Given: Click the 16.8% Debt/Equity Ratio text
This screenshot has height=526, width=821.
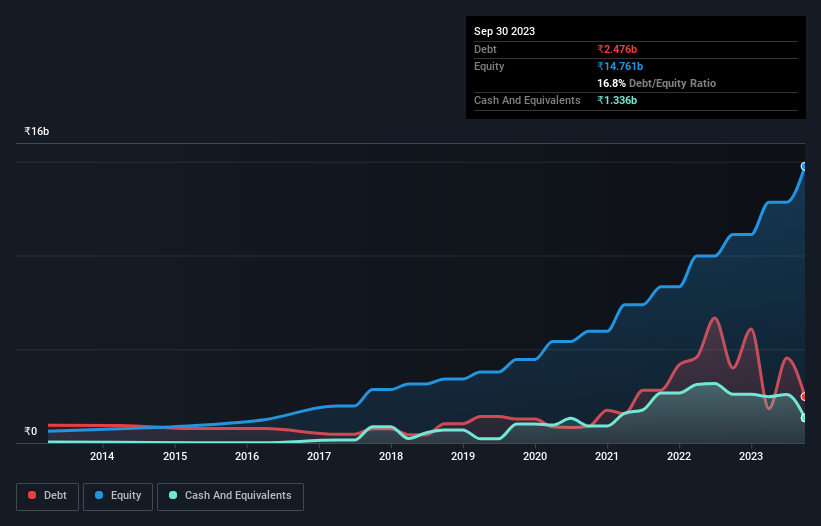Looking at the screenshot, I should 657,83.
